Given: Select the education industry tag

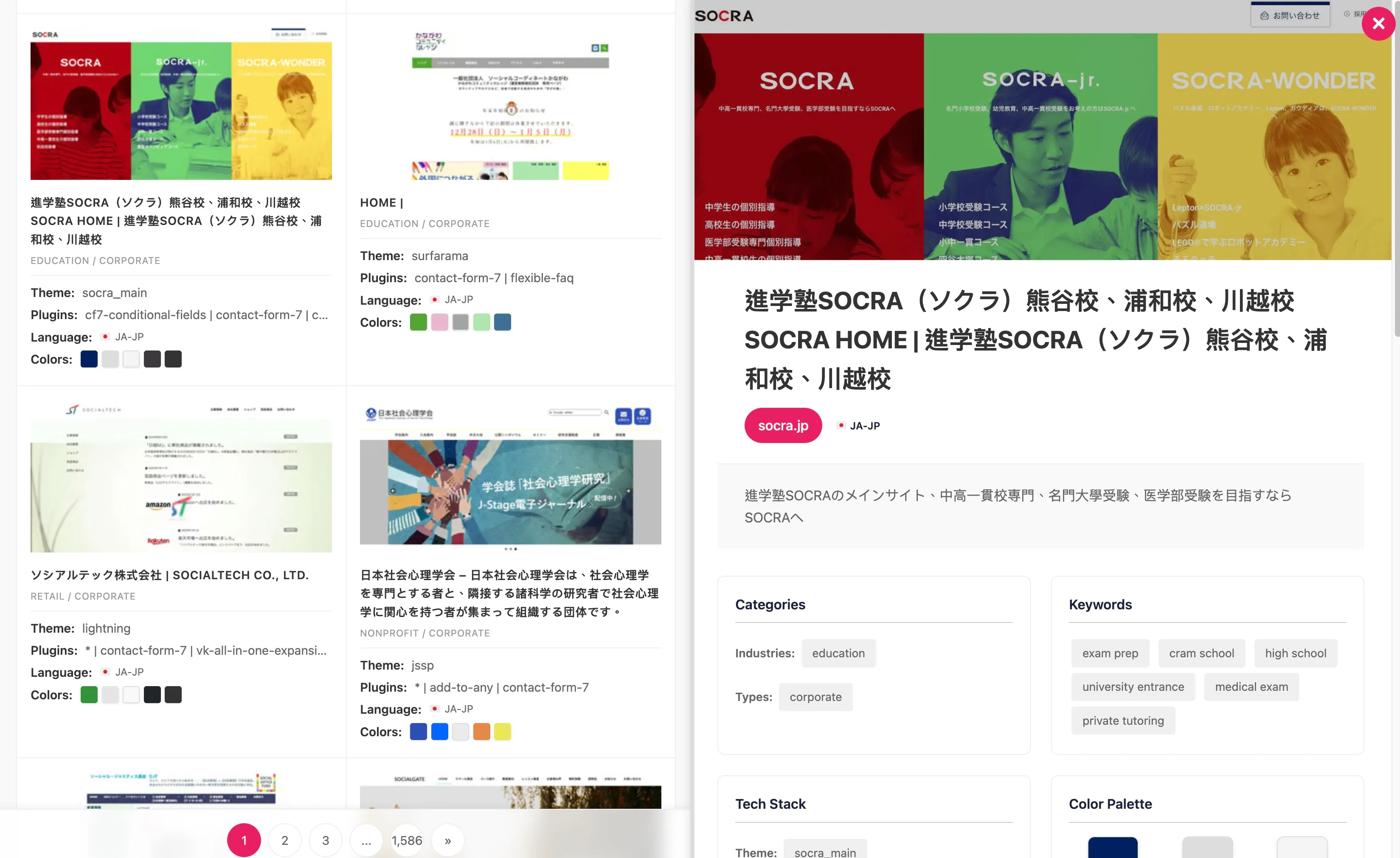Looking at the screenshot, I should [838, 653].
